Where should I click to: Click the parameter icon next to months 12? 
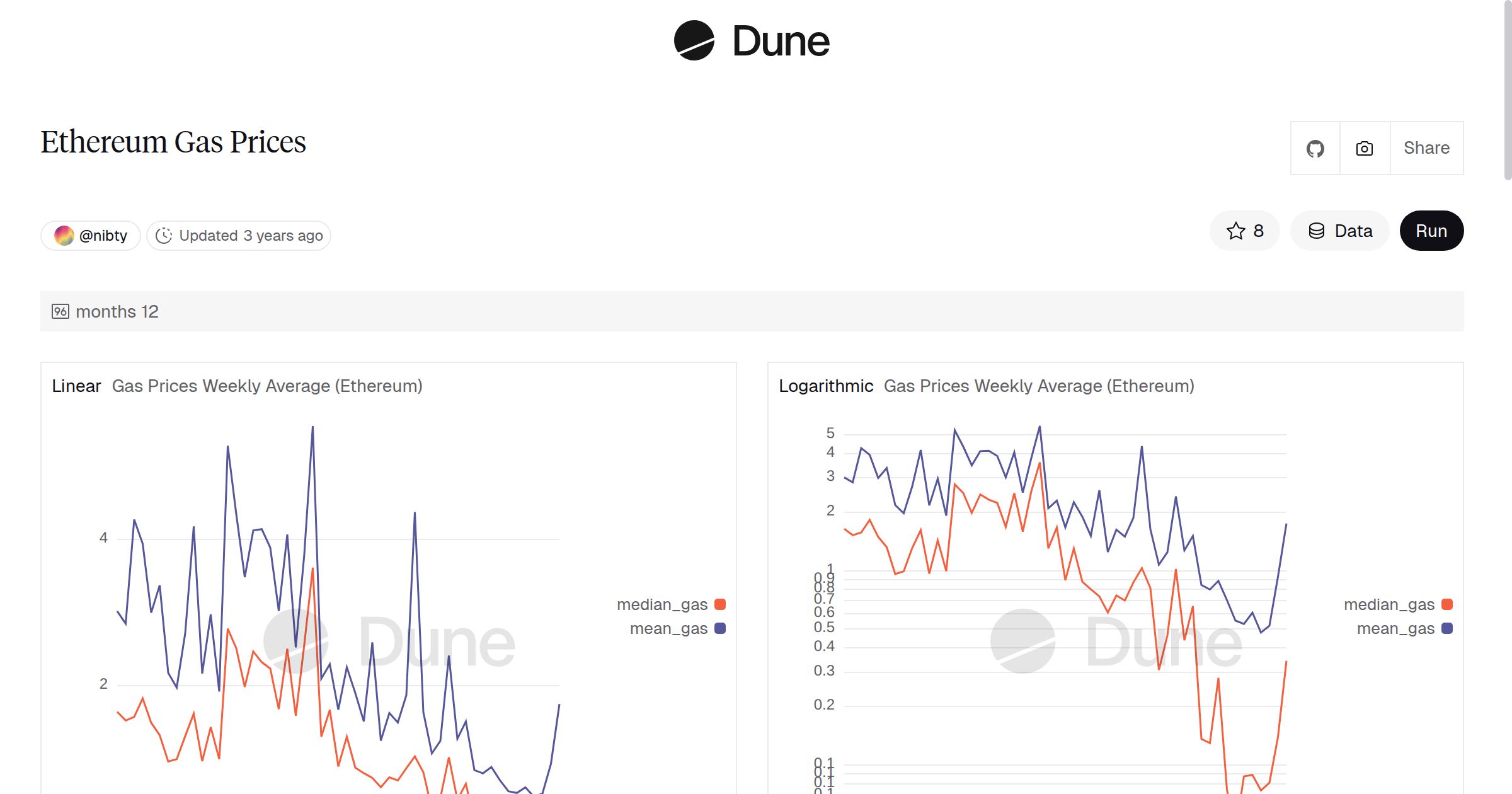click(61, 311)
